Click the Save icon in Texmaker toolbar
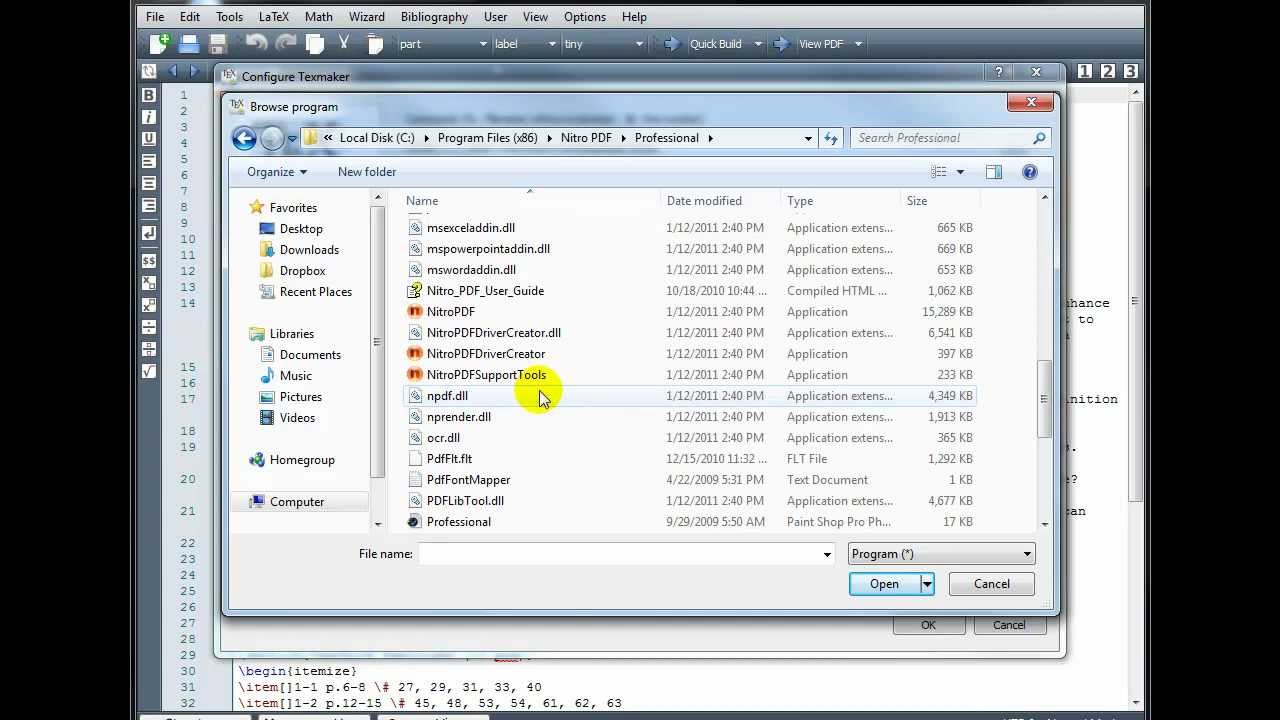 point(217,43)
